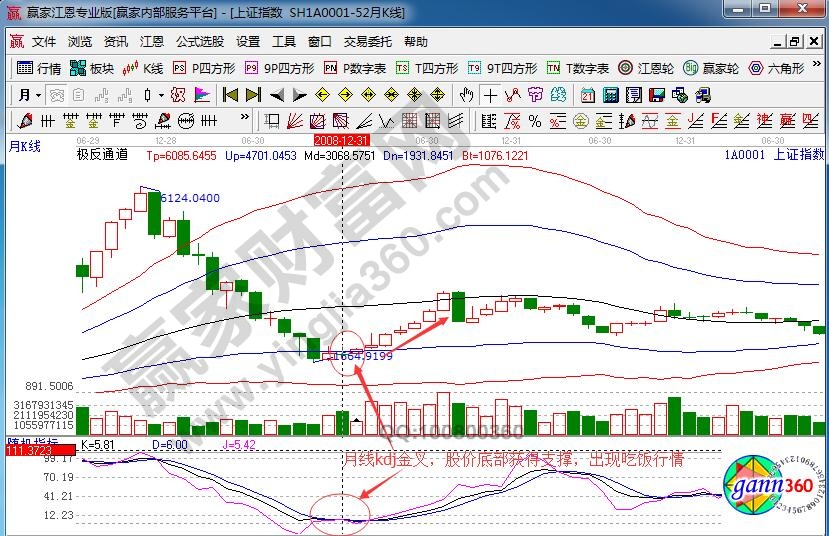Open the calendar icon in toolbar

tap(586, 95)
